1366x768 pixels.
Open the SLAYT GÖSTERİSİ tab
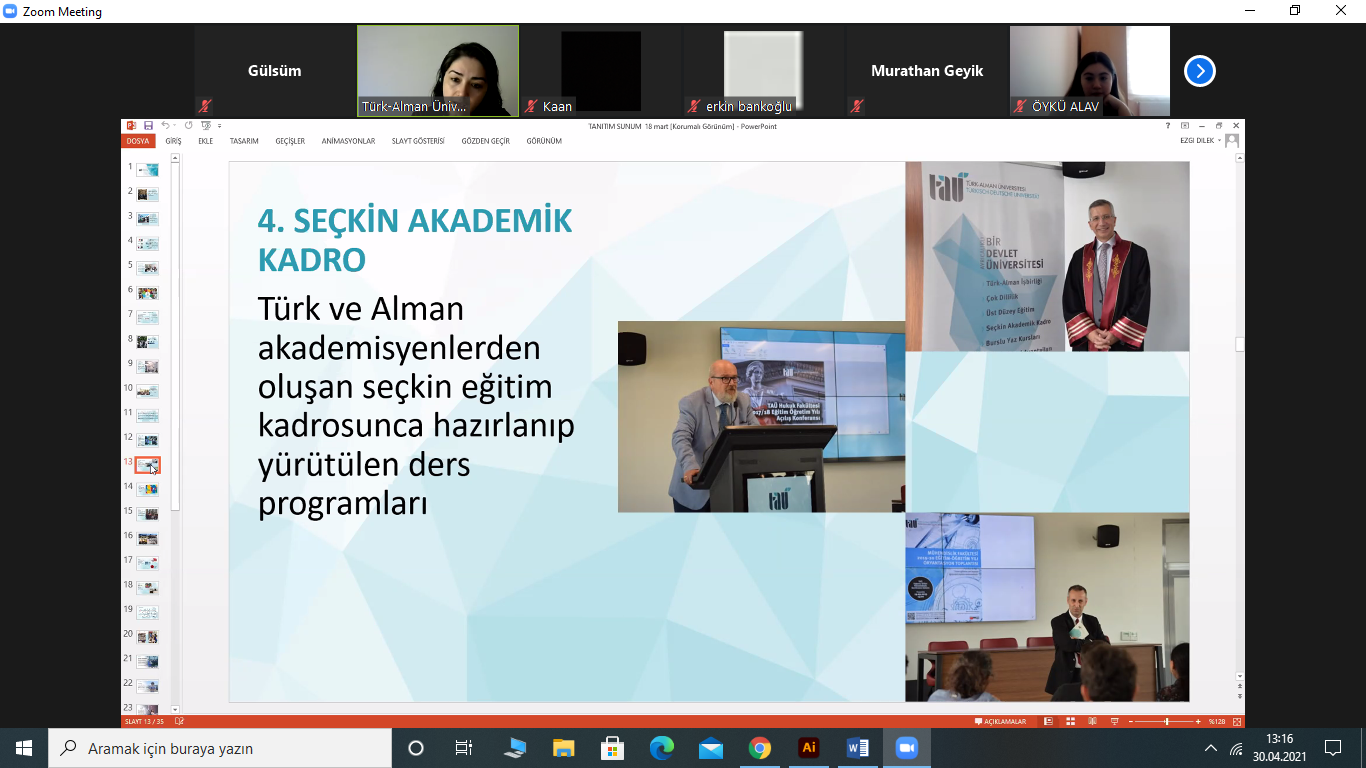(x=418, y=141)
